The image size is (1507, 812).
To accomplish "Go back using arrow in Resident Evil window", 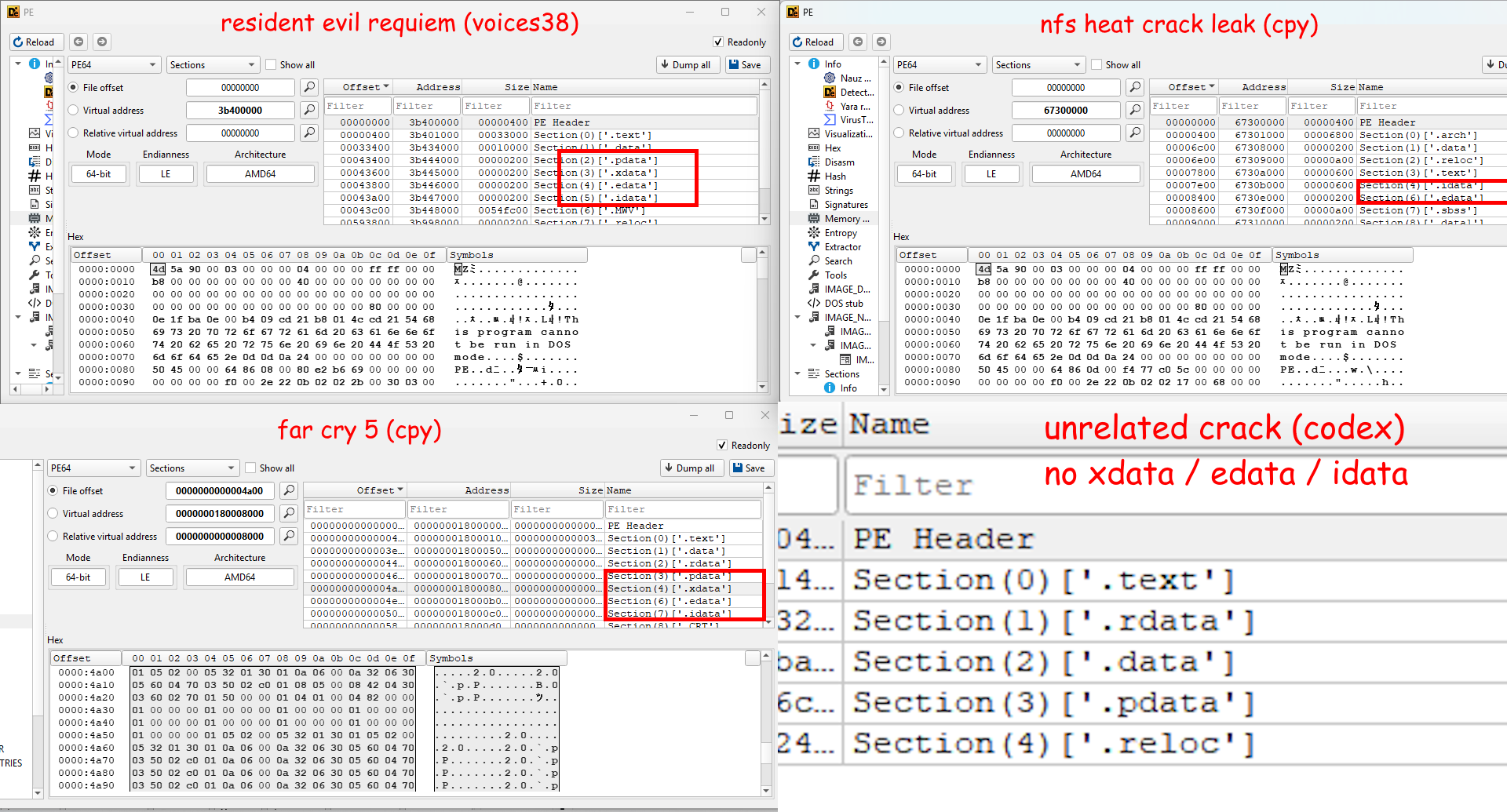I will click(78, 42).
